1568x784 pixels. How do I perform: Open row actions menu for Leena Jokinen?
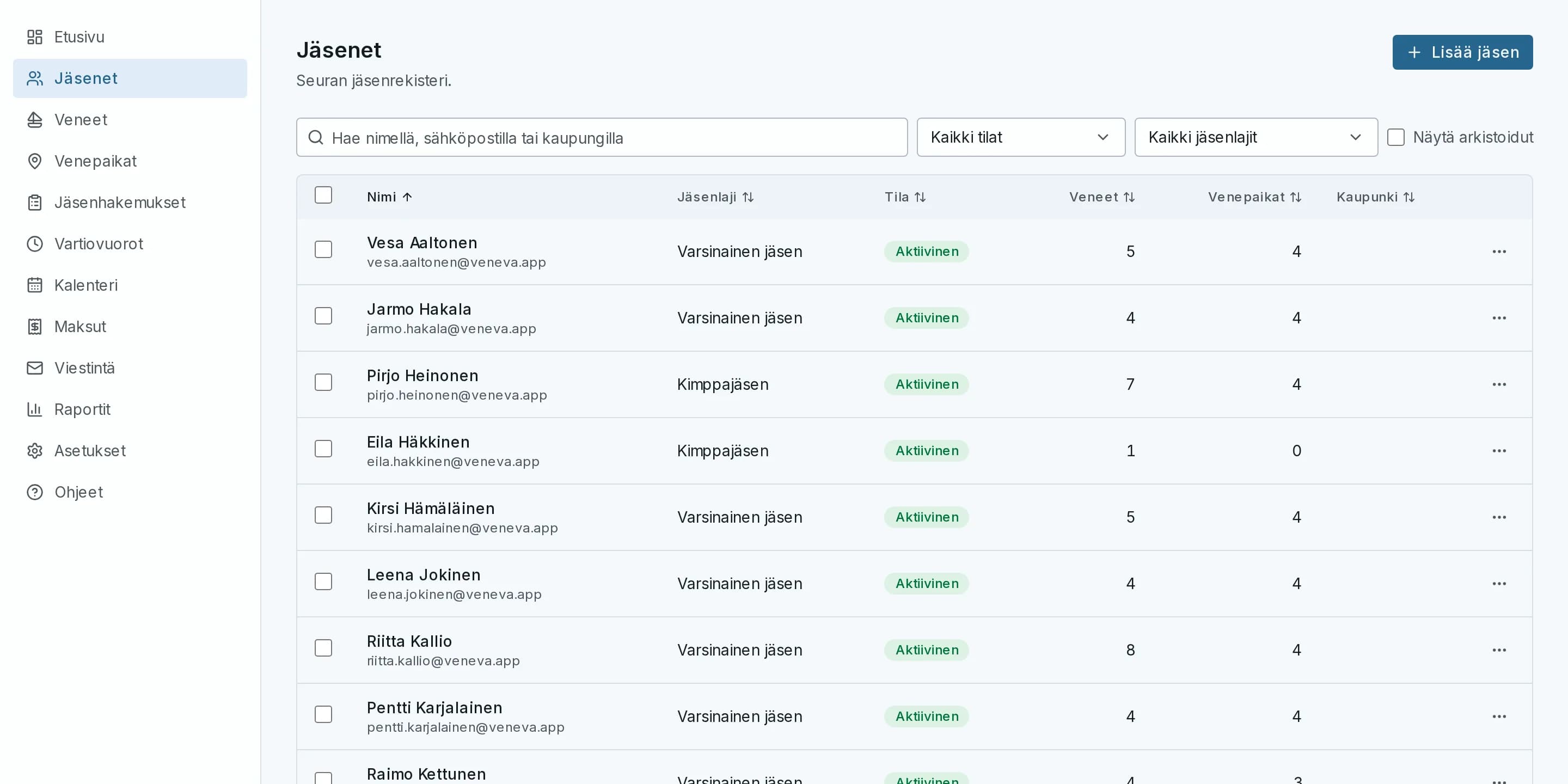1499,584
